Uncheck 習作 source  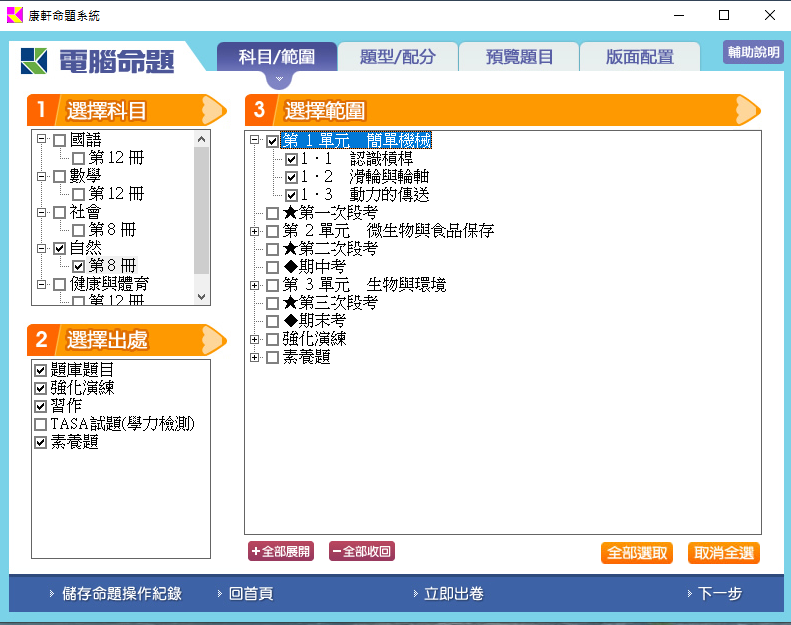(41, 406)
